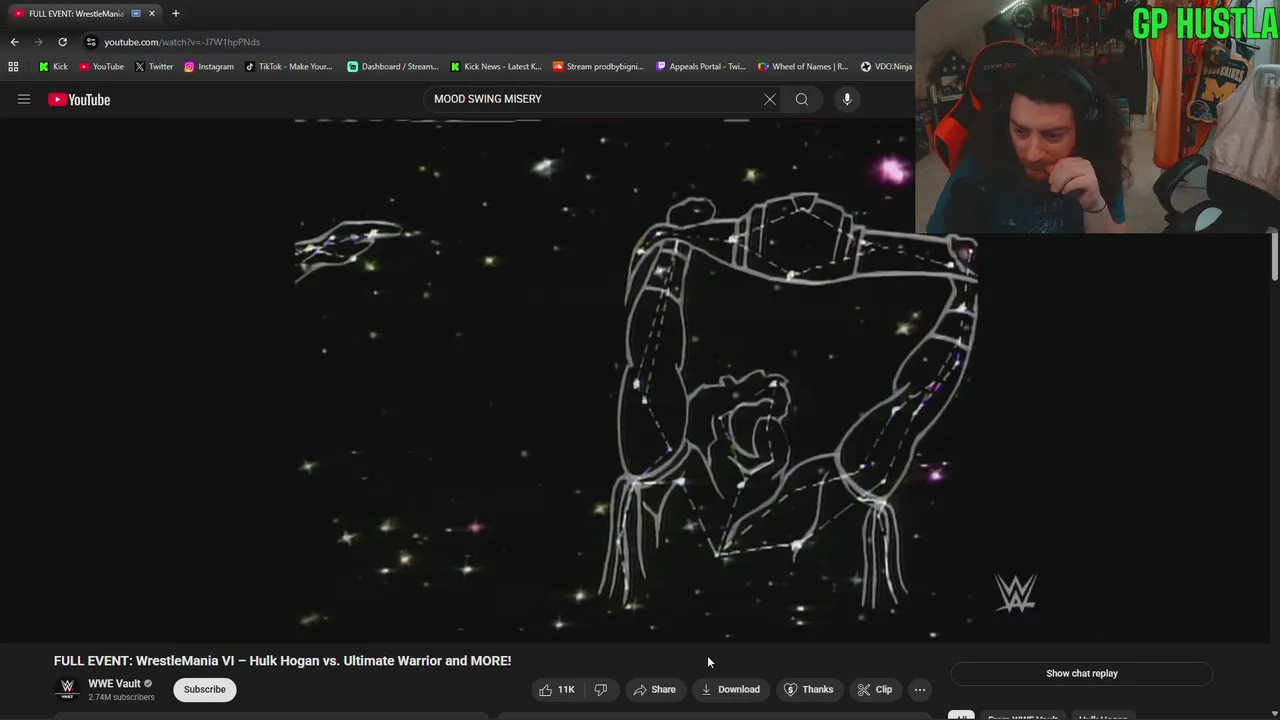Click the tab's picture-in-picture media indicator icon

(x=136, y=14)
